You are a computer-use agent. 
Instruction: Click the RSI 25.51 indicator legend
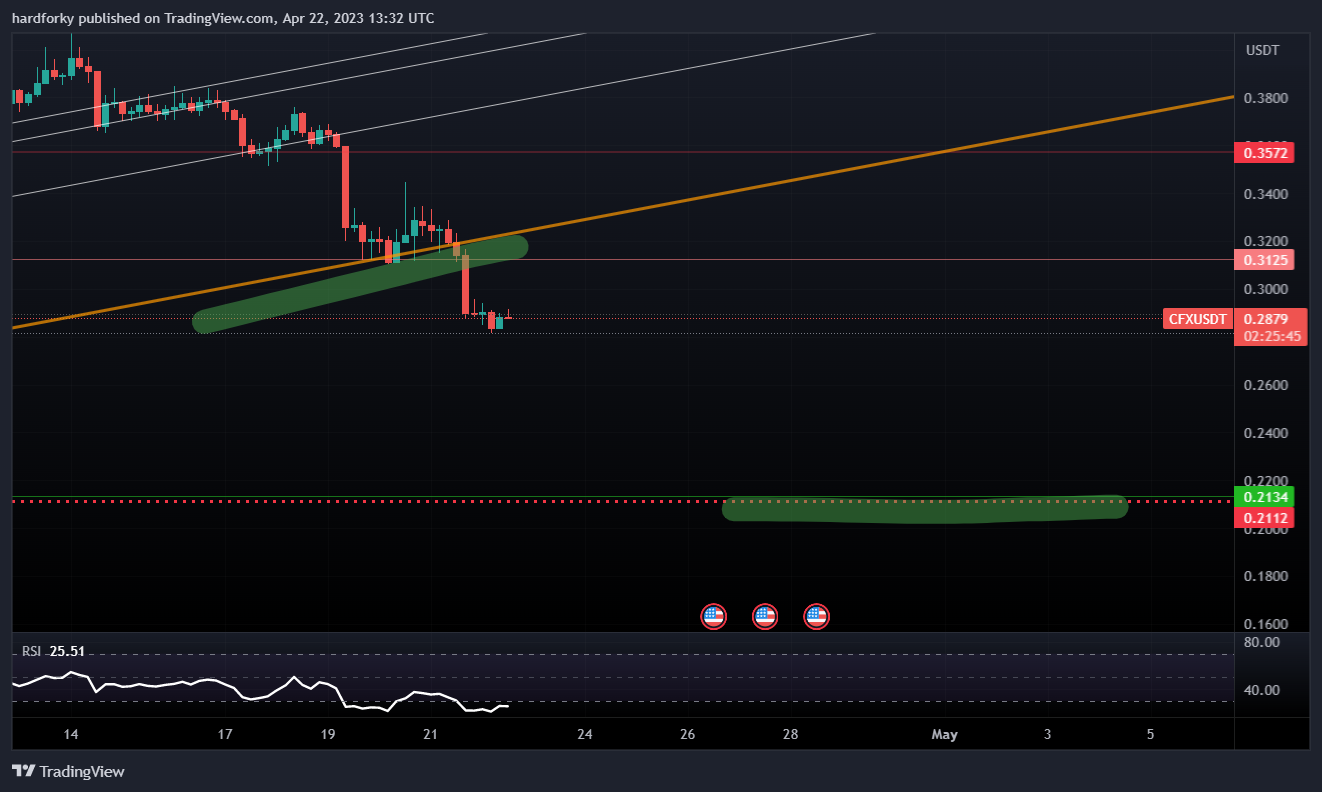pyautogui.click(x=54, y=651)
